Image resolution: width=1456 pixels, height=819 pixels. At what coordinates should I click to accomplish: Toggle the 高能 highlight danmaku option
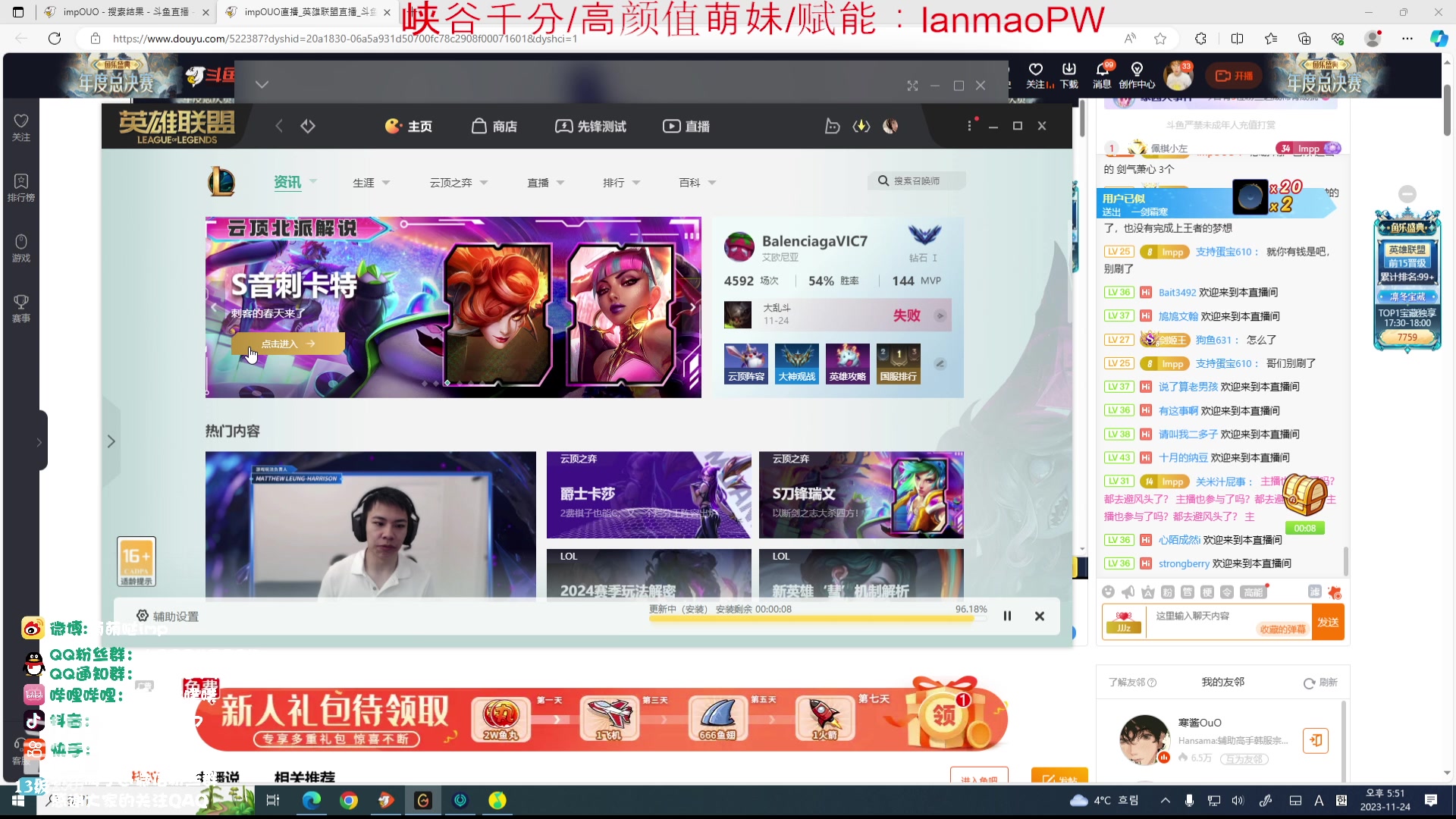(x=1254, y=592)
